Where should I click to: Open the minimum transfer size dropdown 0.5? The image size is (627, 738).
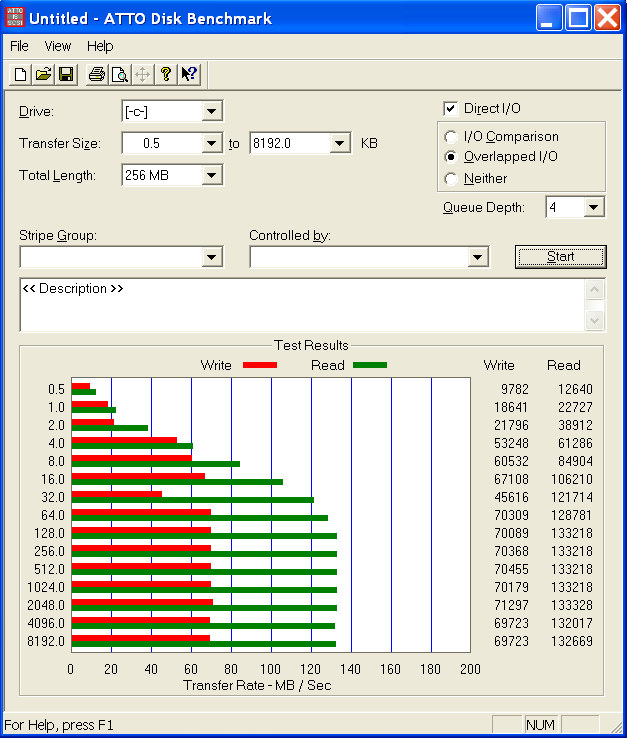tap(211, 143)
